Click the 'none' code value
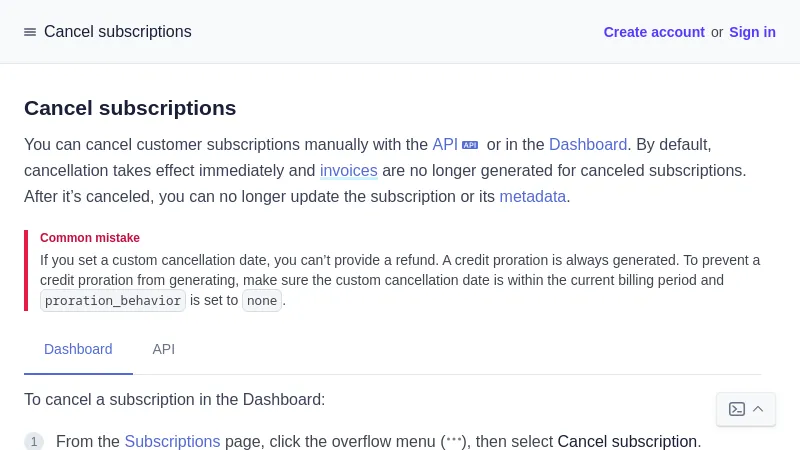 click(x=261, y=300)
